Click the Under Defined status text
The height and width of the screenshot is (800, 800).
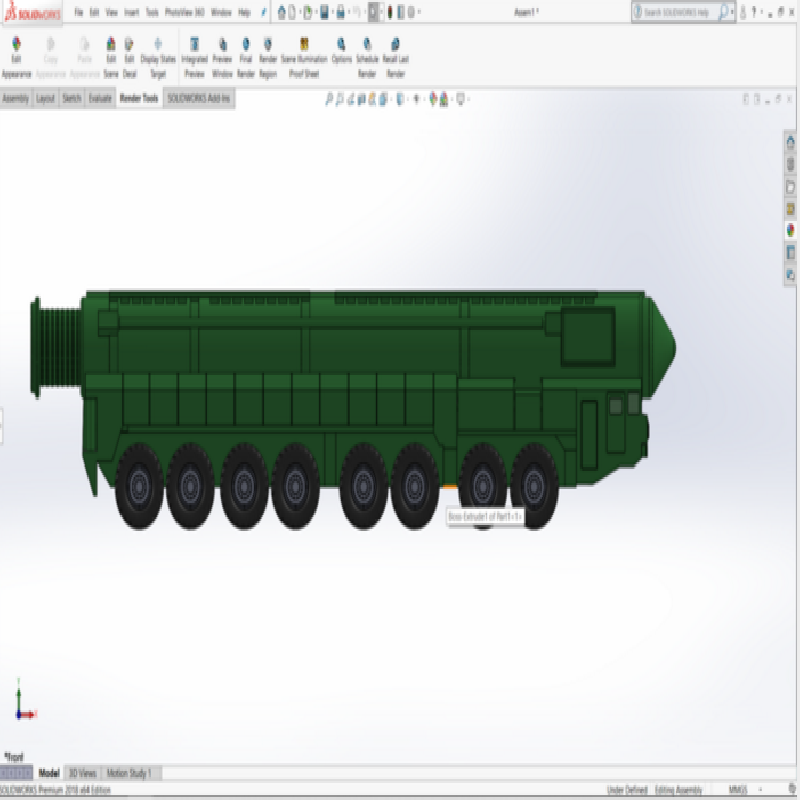point(627,790)
